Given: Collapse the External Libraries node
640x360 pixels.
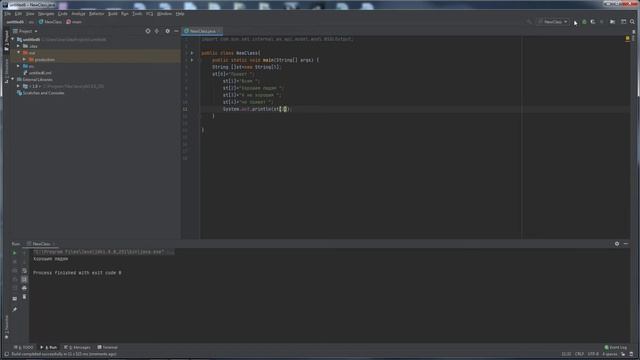Looking at the screenshot, I should 13,80.
